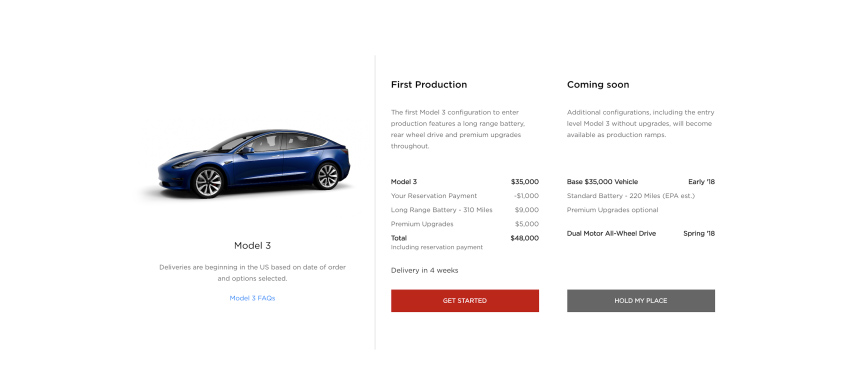Screen dimensions: 860x380
Task: Click the gray Hold My Place button
Action: pos(641,300)
